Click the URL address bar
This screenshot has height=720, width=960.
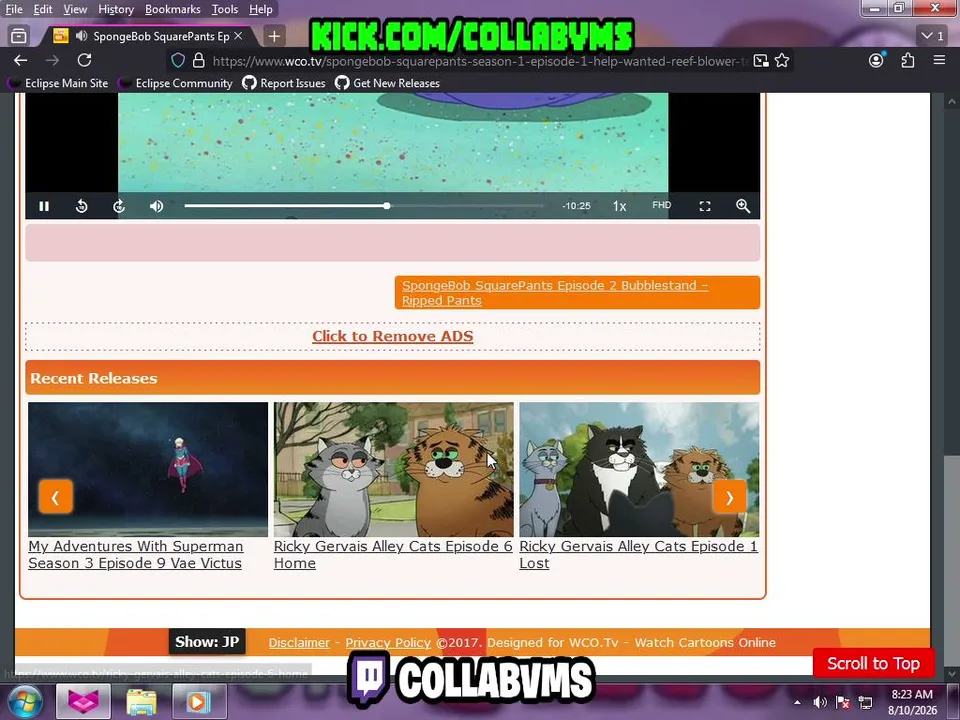(x=478, y=61)
